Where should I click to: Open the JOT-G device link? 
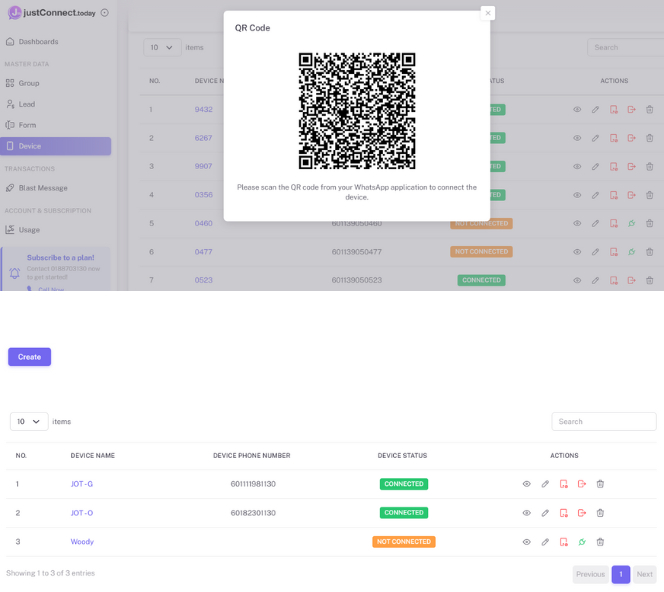(82, 484)
